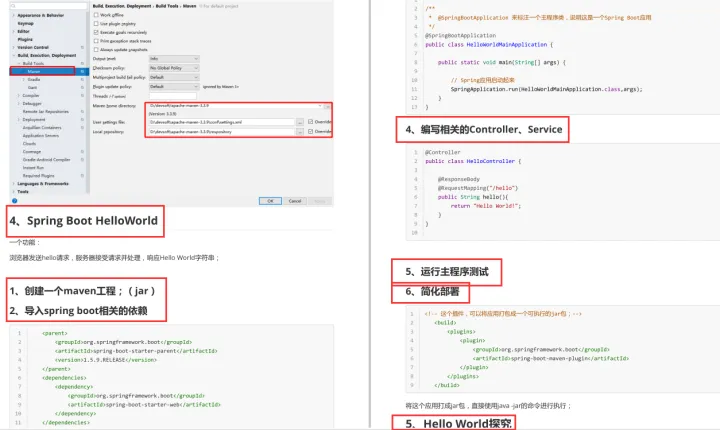Image resolution: width=720 pixels, height=430 pixels.
Task: Select Application Servers in settings tree
Action: (40, 136)
